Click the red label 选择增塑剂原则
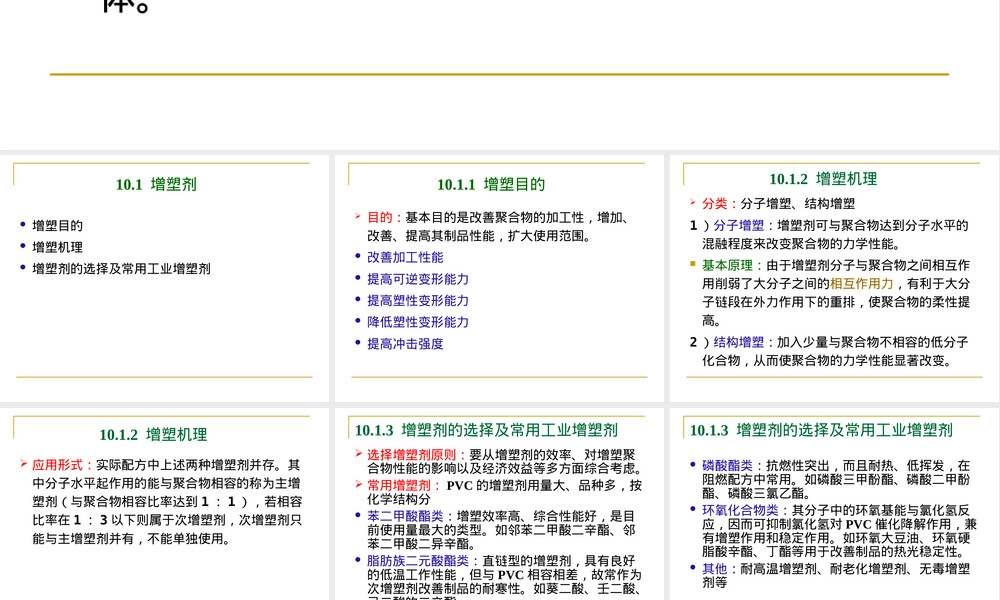The image size is (1000, 600). 411,455
